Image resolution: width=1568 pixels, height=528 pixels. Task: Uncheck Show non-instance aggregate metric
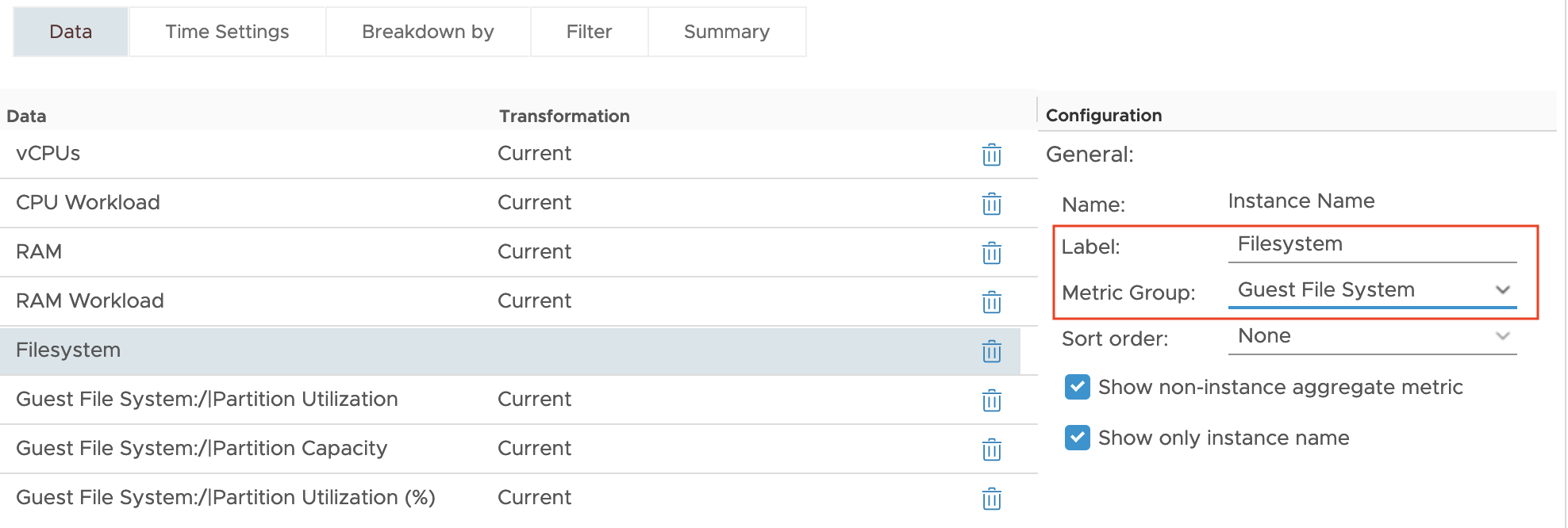coord(1078,387)
